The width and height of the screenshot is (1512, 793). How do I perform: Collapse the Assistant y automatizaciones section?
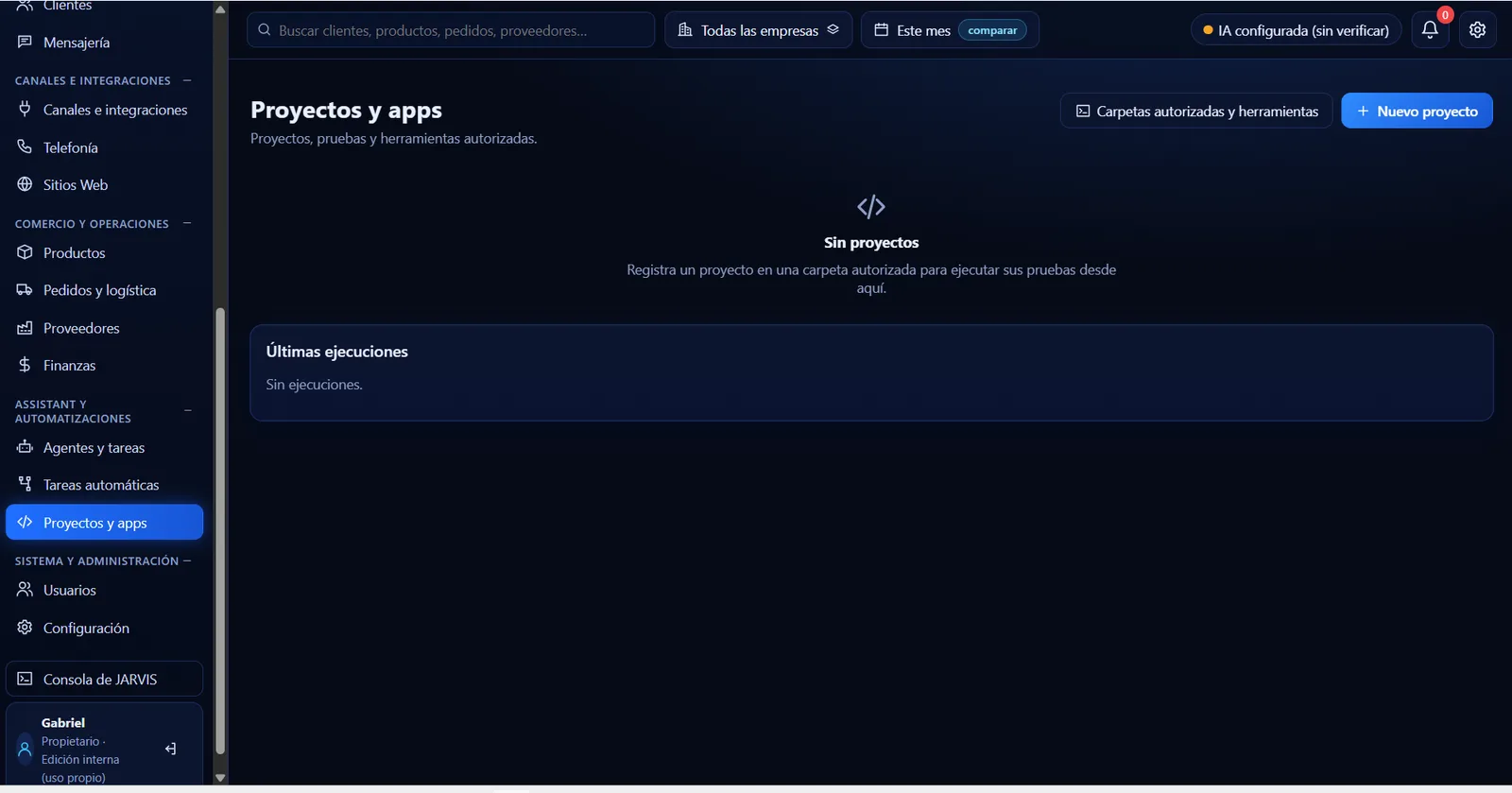(187, 411)
